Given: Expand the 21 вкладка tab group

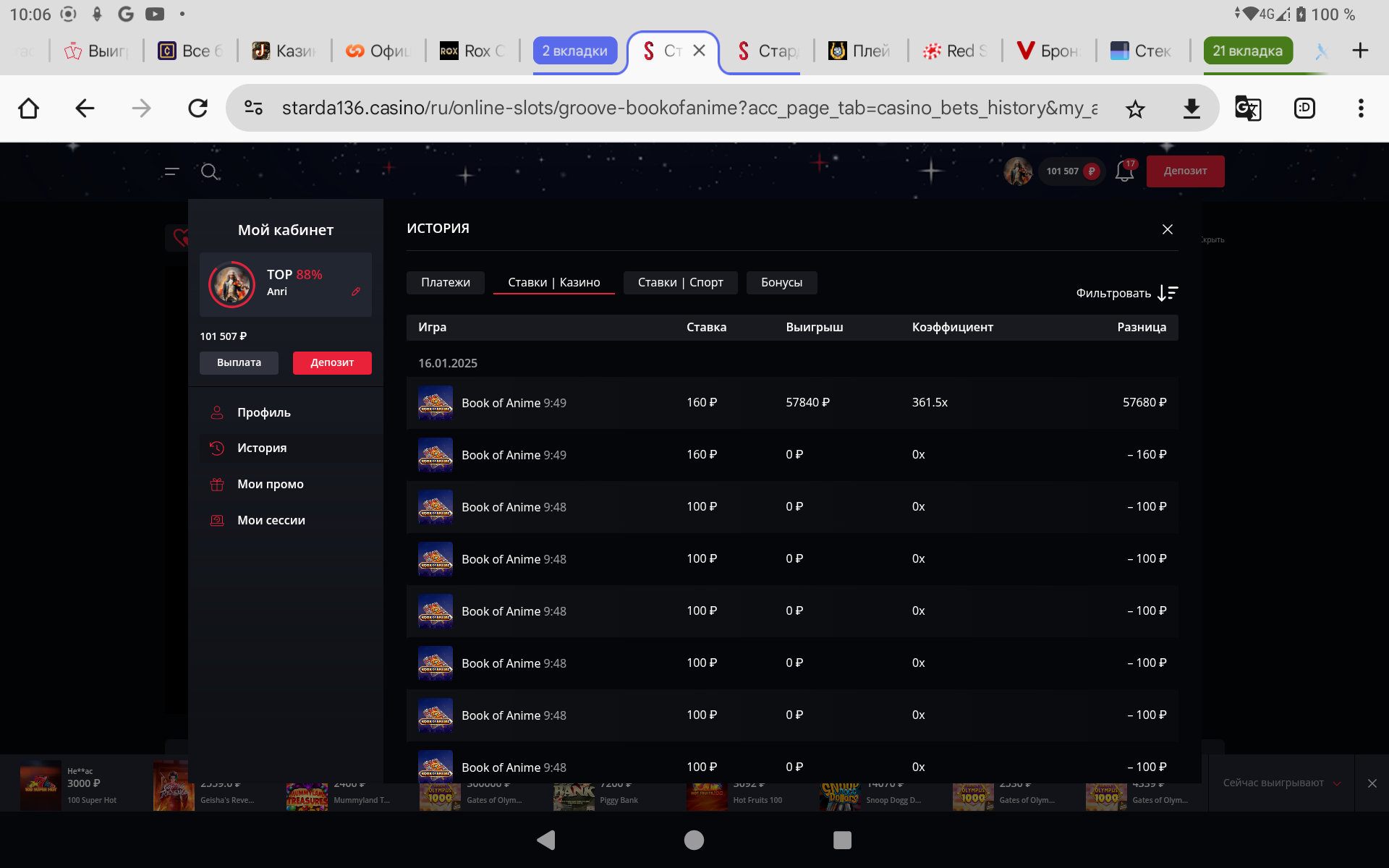Looking at the screenshot, I should [x=1247, y=51].
